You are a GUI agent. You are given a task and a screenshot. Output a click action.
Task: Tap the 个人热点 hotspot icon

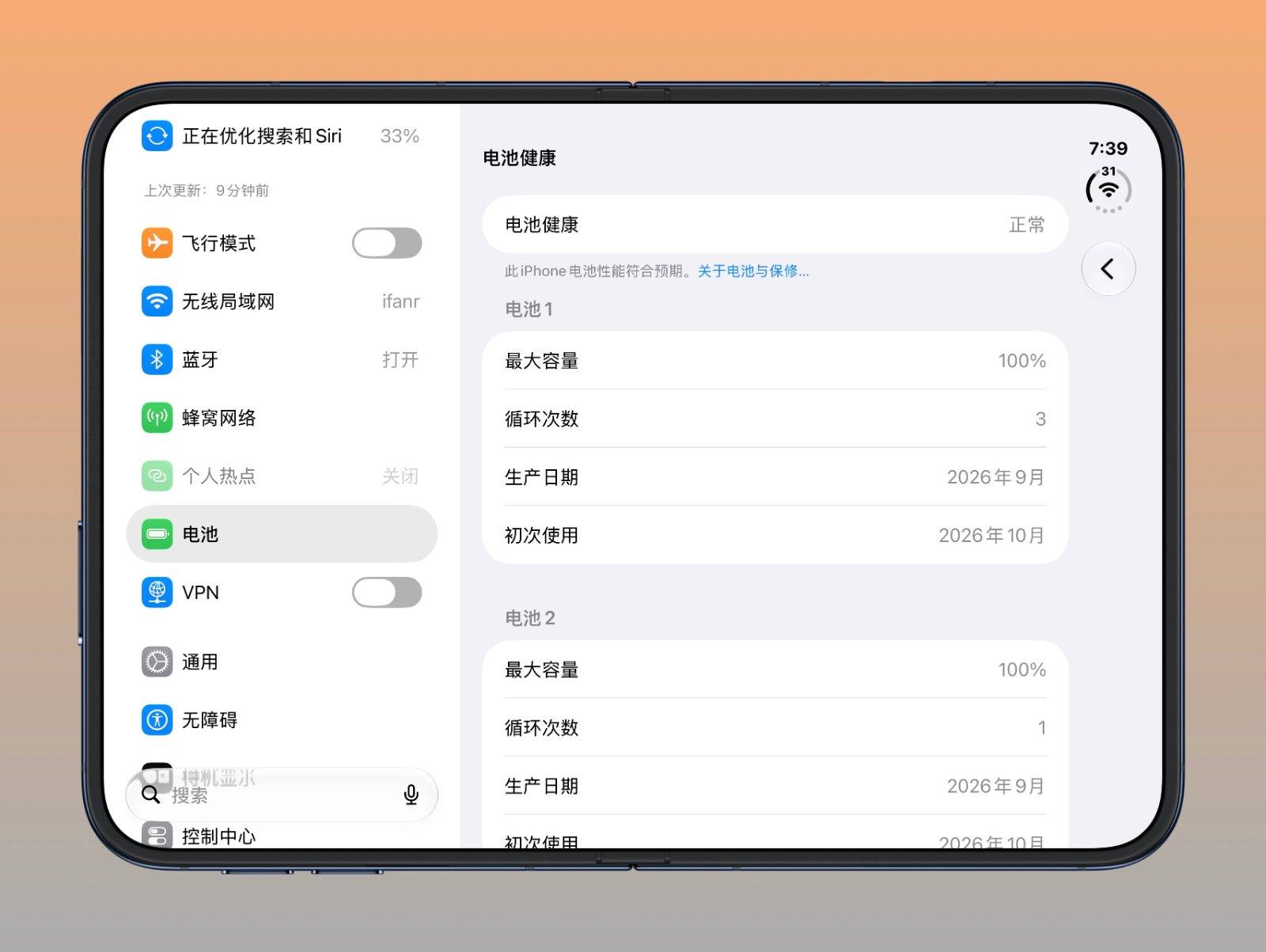pos(157,476)
